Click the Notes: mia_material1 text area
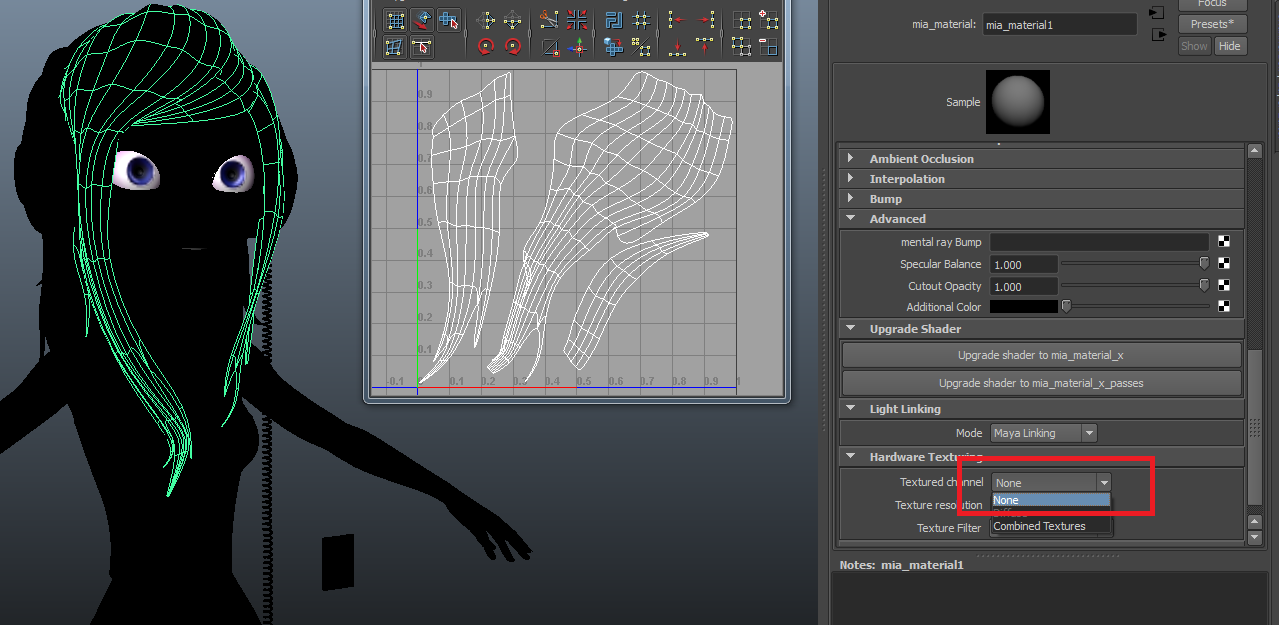1279x625 pixels. tap(1052, 599)
